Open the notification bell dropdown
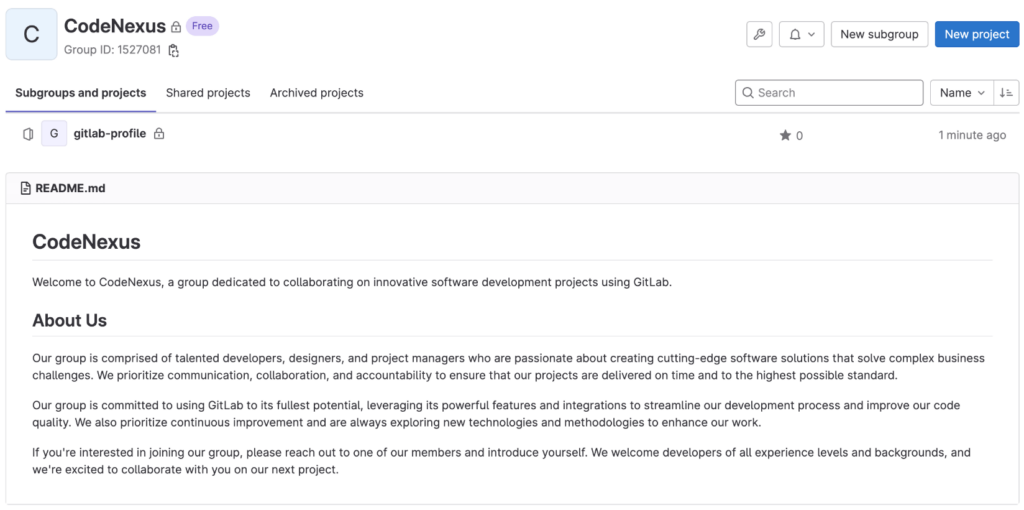1024x510 pixels. pos(801,35)
